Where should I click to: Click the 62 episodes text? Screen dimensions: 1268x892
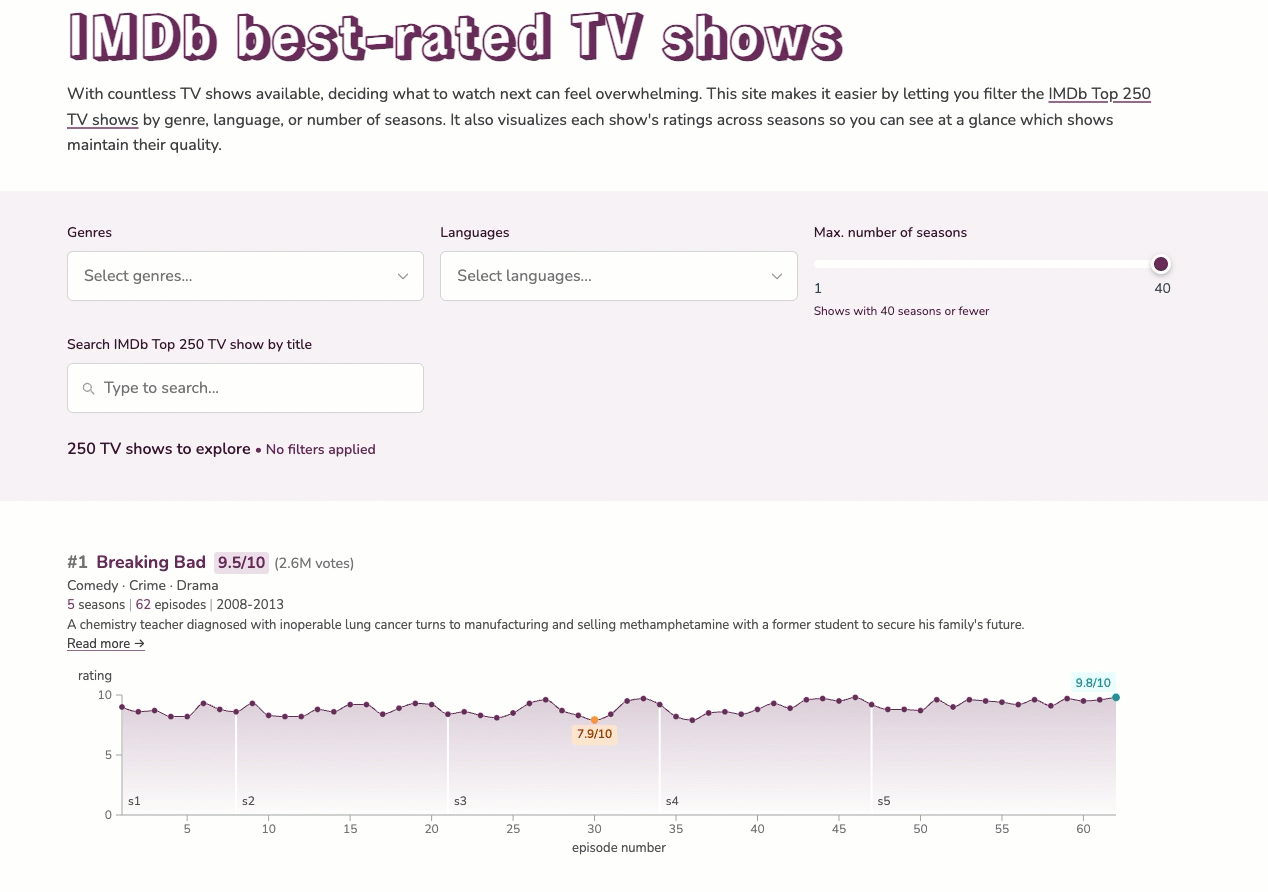coord(170,604)
